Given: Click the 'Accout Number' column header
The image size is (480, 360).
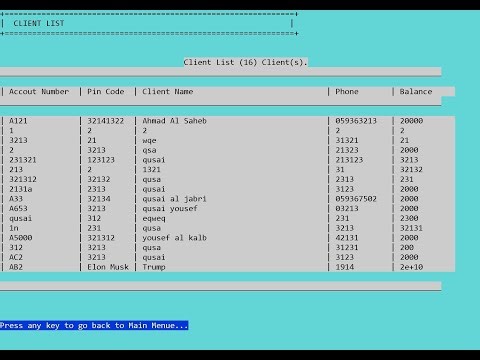Looking at the screenshot, I should point(39,92).
